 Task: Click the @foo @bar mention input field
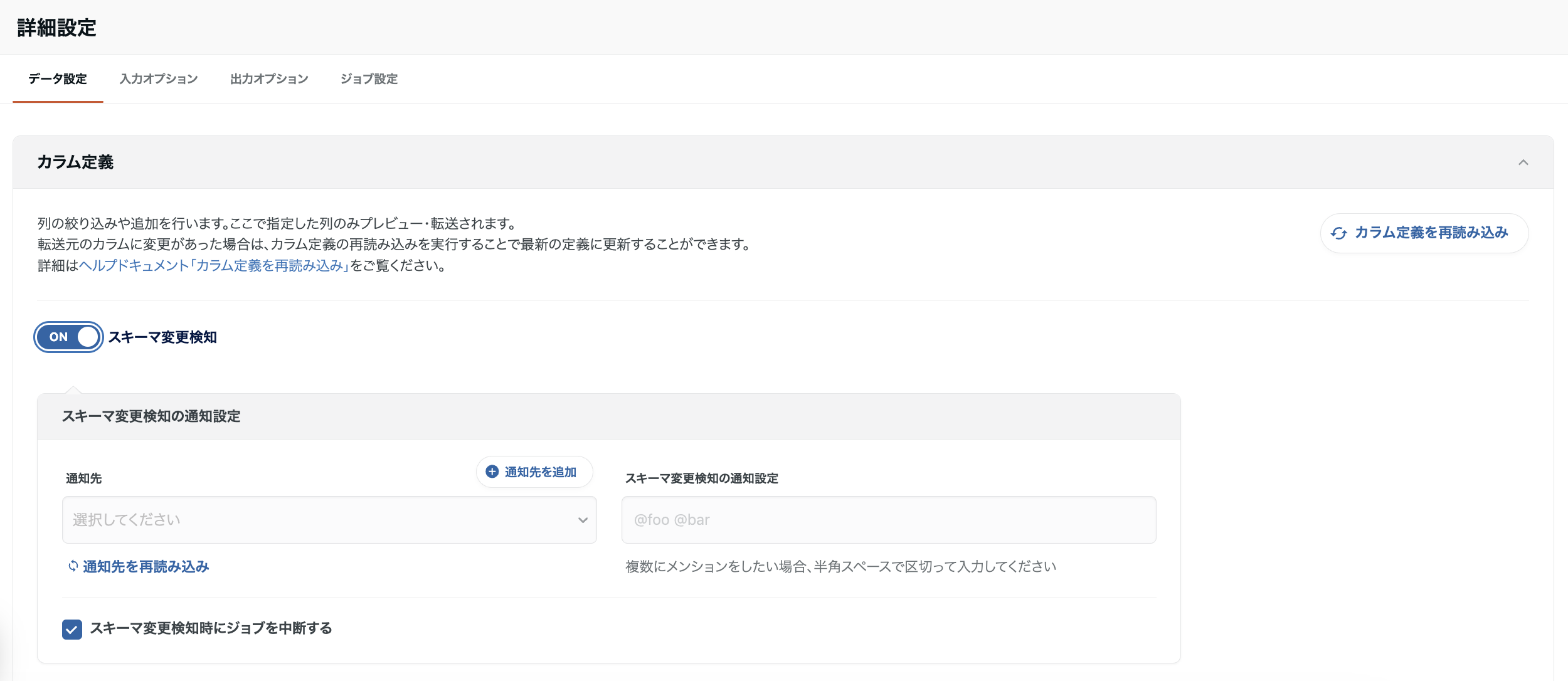889,520
